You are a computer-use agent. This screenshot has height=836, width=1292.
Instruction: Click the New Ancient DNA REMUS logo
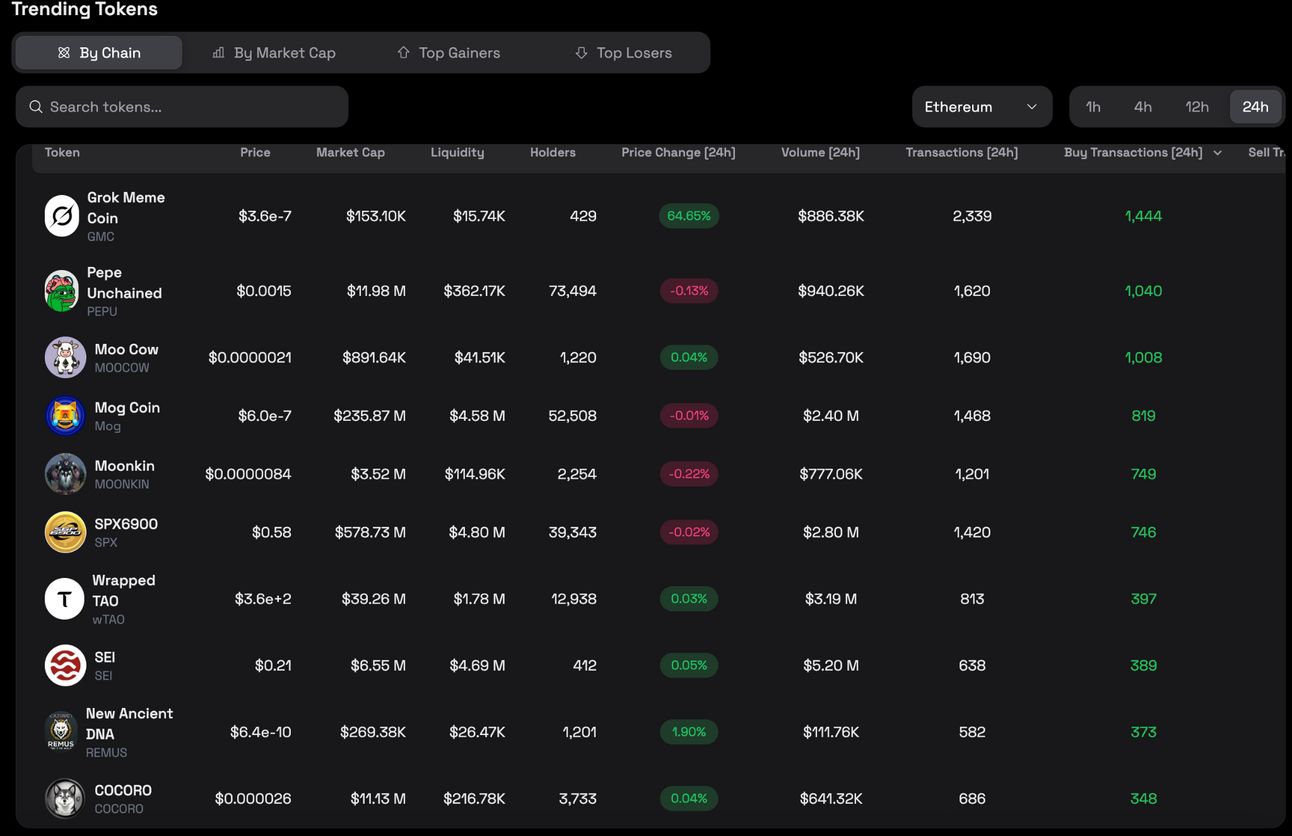pos(62,732)
